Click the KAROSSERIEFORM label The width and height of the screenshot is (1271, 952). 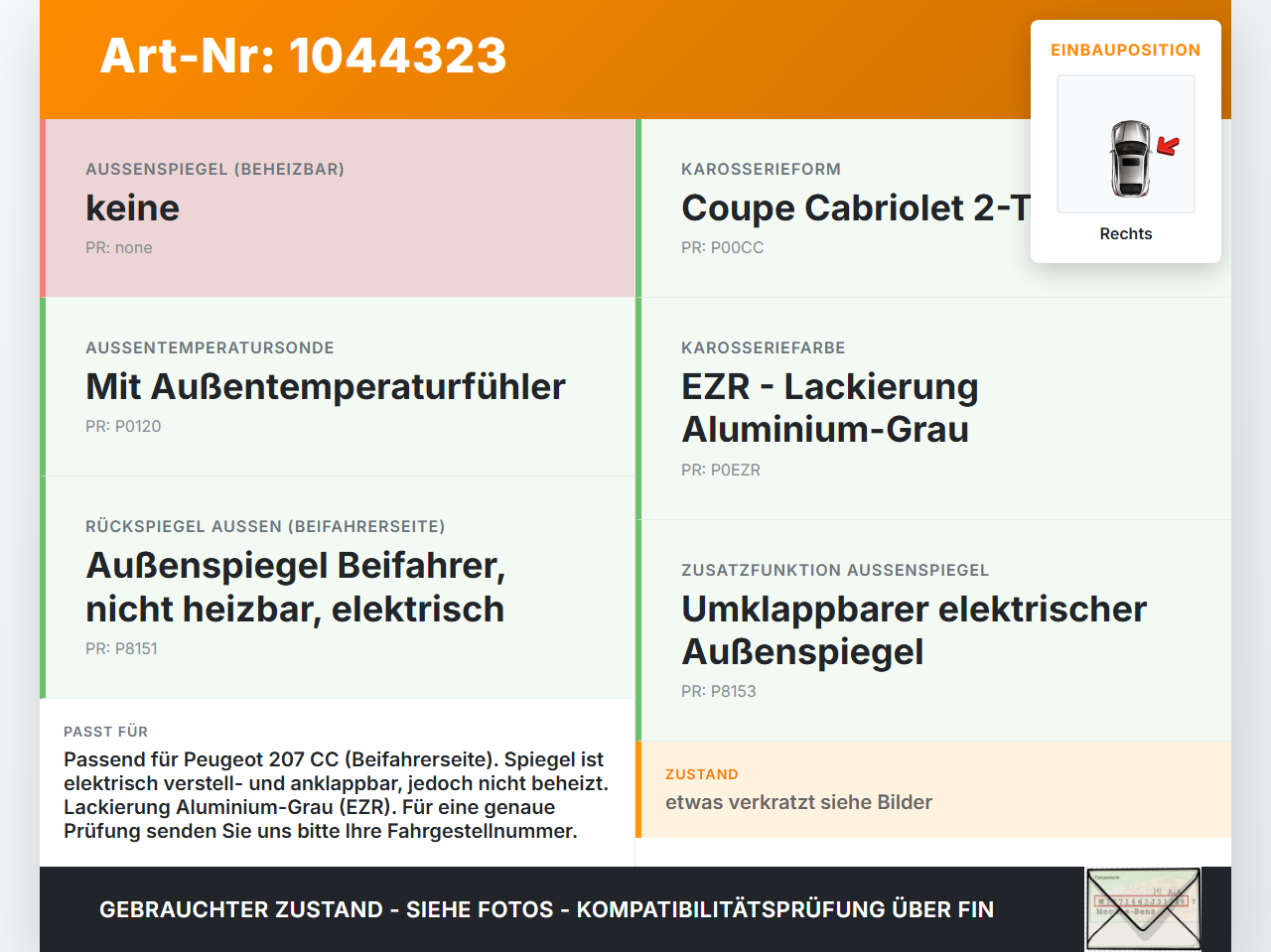[x=761, y=169]
